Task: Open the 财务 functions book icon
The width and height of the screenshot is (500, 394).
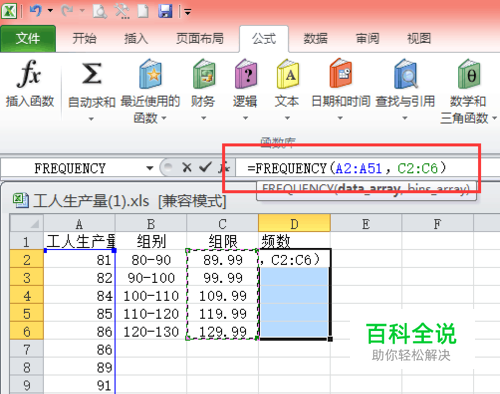Action: pos(204,74)
